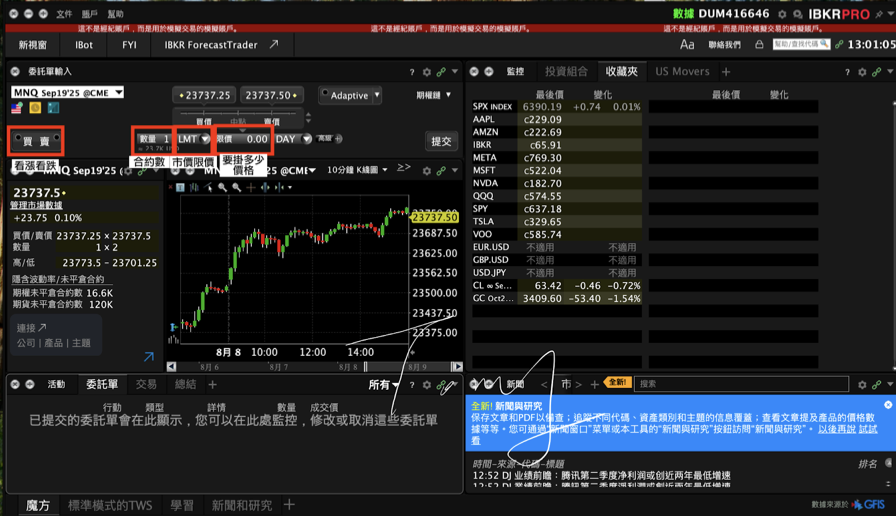Click the bid/mid/ask price slider
896x516 pixels.
pos(238,117)
